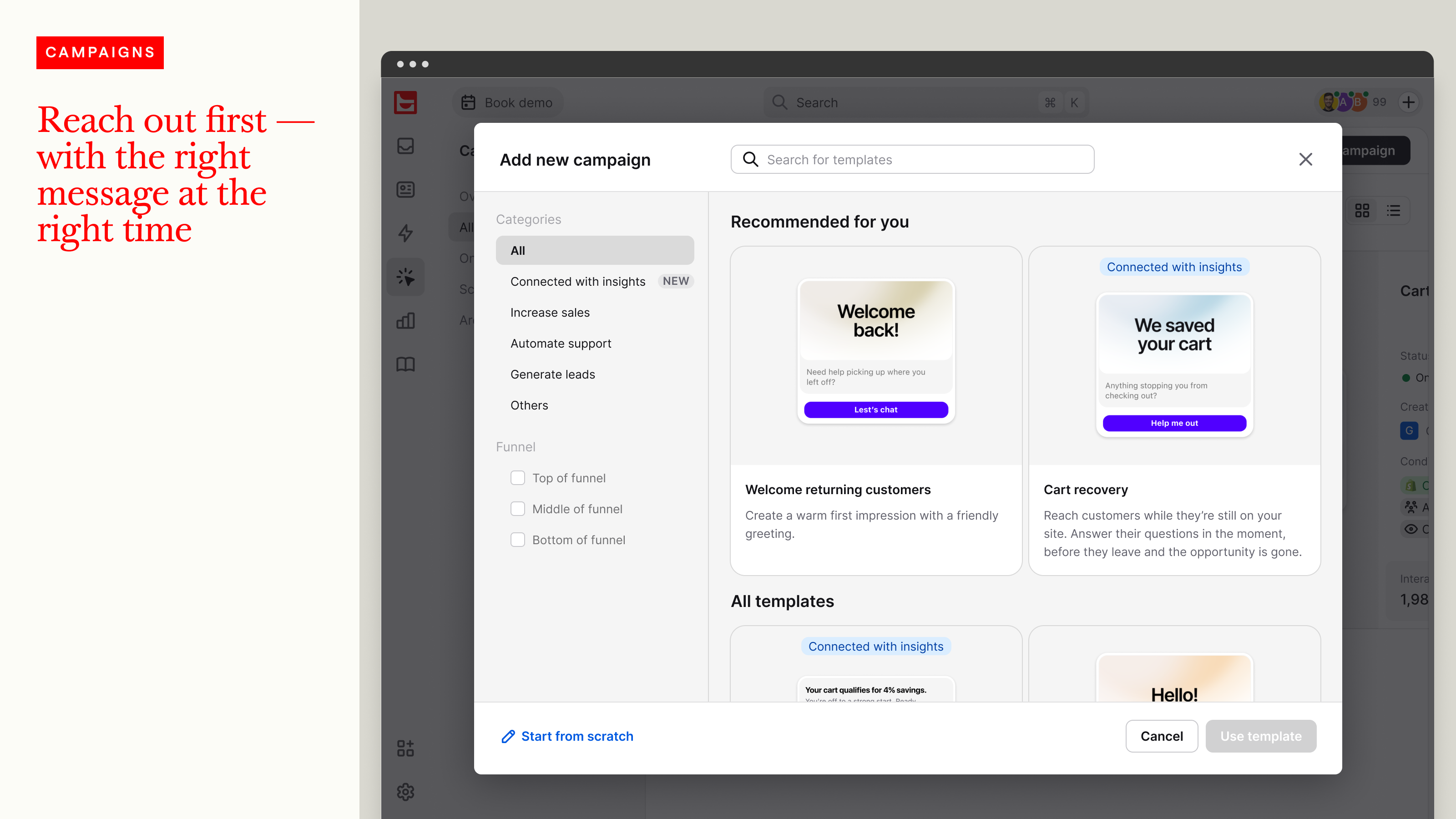
Task: Open the bar chart reports icon
Action: tap(405, 320)
